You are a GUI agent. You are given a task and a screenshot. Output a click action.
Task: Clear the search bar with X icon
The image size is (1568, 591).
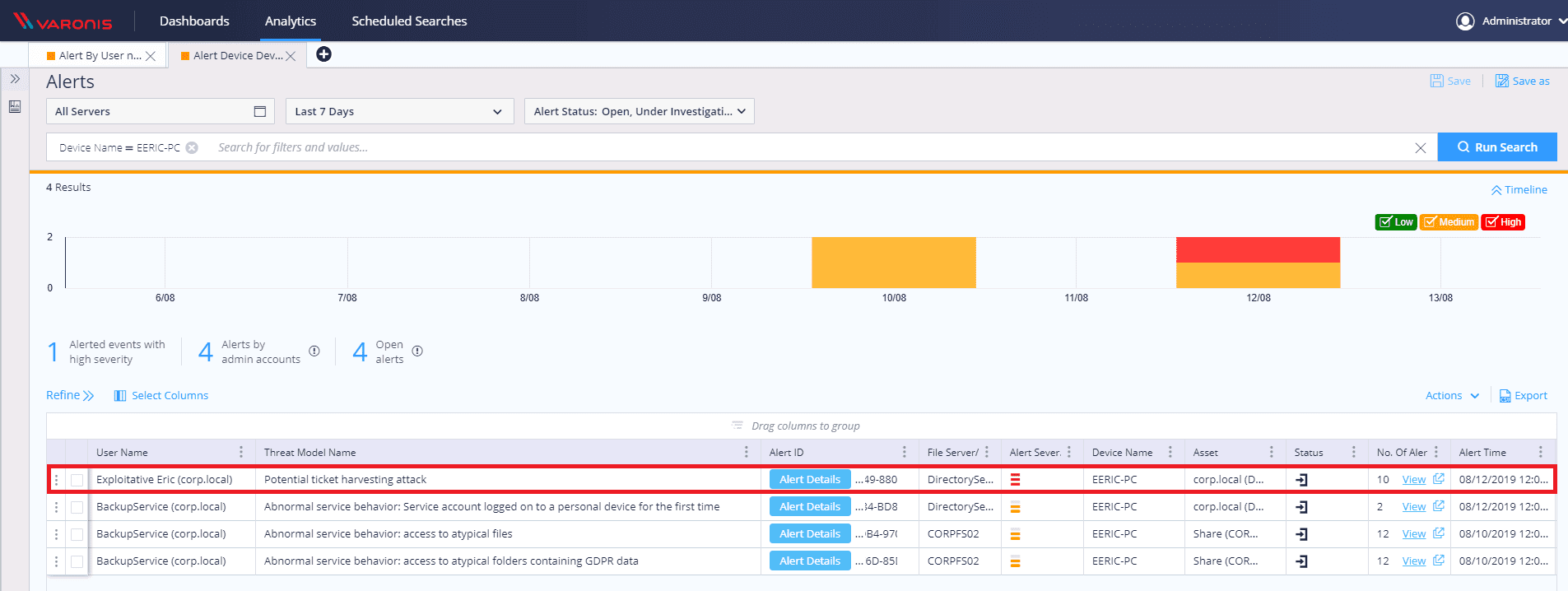(x=1420, y=148)
